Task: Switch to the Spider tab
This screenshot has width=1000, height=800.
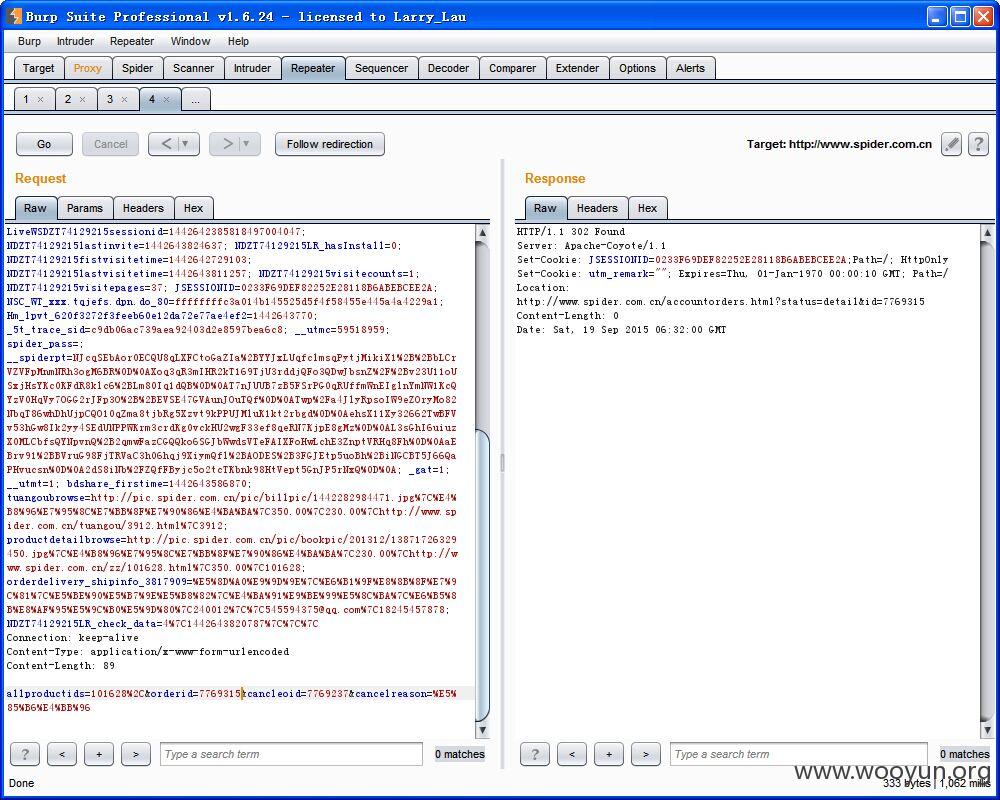Action: click(138, 68)
